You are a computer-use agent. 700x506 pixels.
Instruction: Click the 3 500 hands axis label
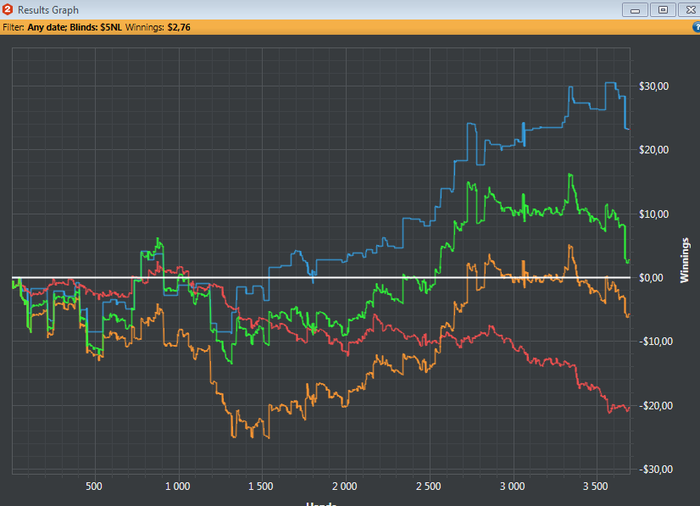(596, 486)
